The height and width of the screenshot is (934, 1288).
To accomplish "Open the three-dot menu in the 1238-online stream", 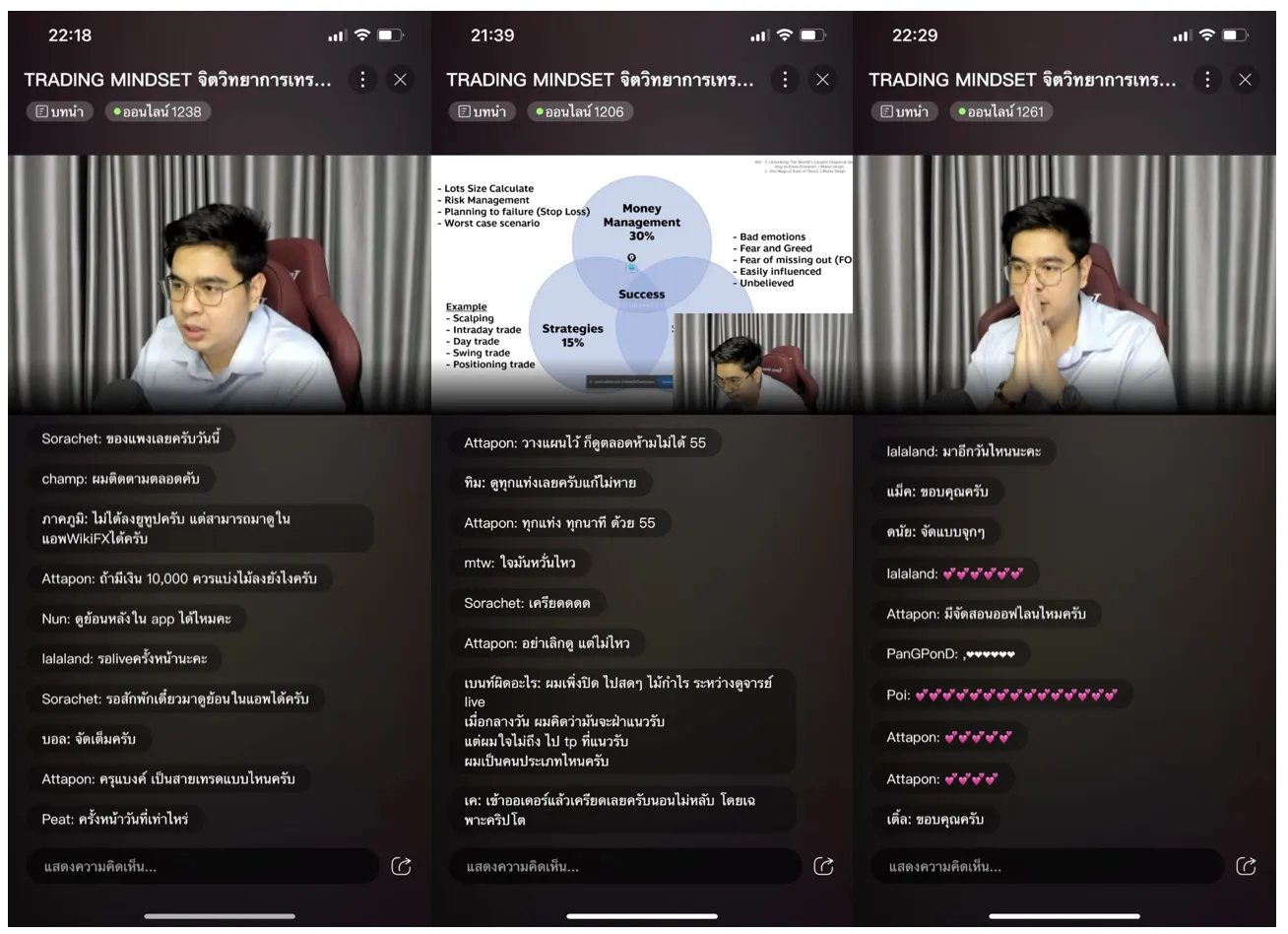I will (x=362, y=80).
